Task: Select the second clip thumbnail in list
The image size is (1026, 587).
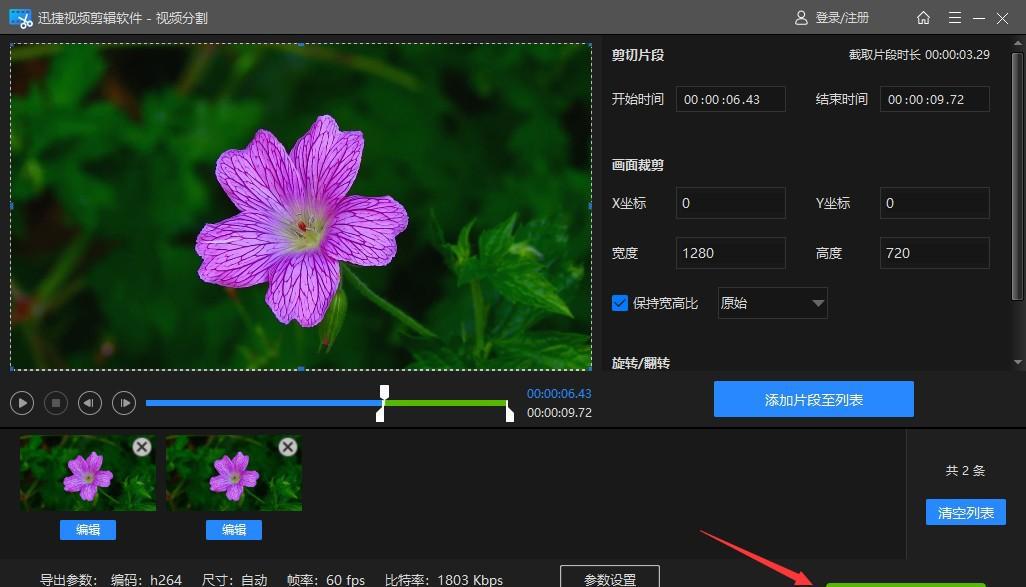Action: (x=234, y=474)
